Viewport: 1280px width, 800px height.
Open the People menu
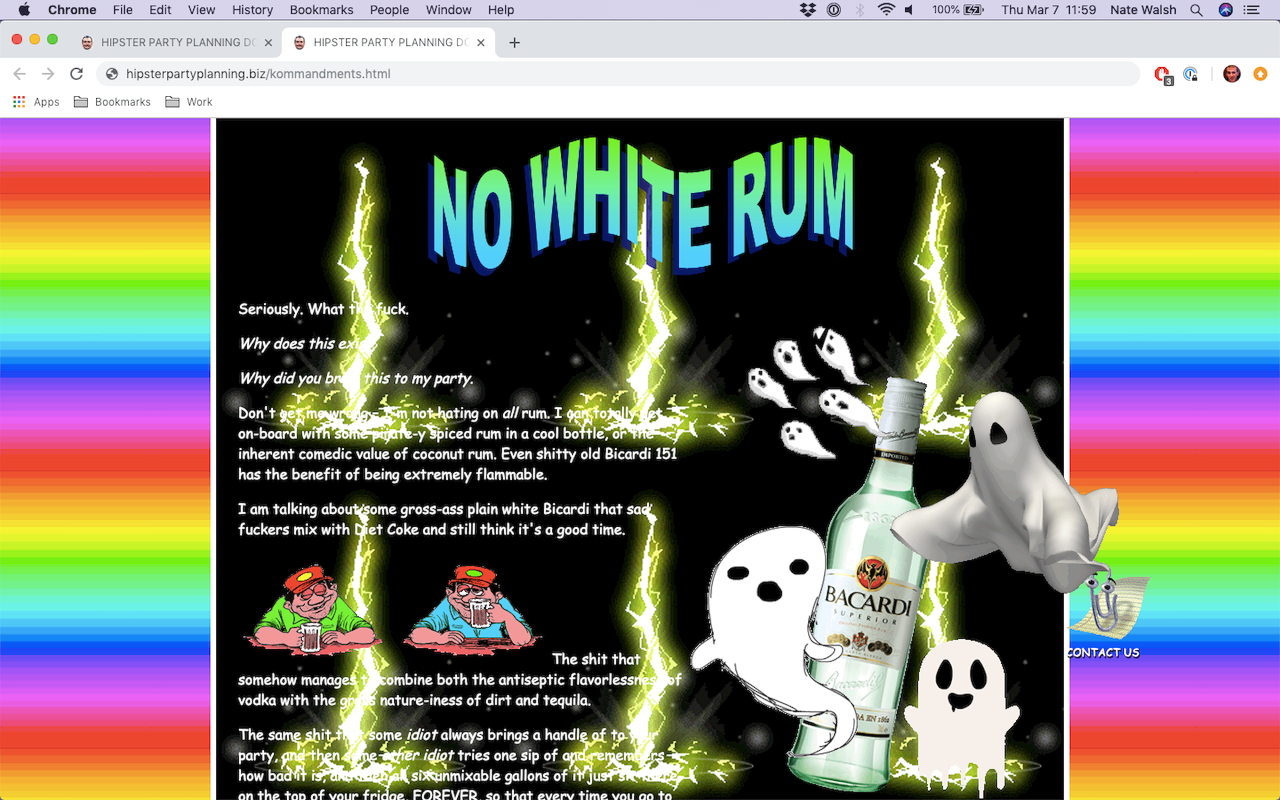click(x=389, y=10)
